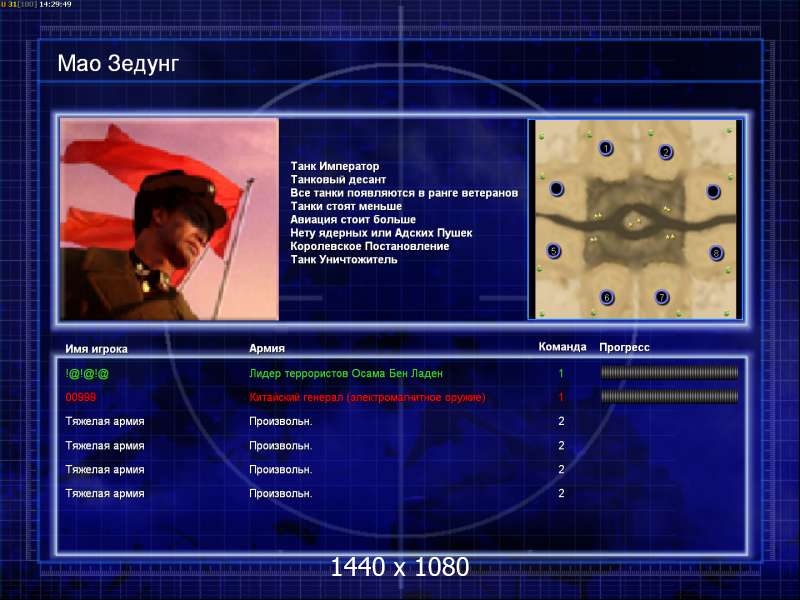Click team number of player !@!@!@

coord(561,373)
